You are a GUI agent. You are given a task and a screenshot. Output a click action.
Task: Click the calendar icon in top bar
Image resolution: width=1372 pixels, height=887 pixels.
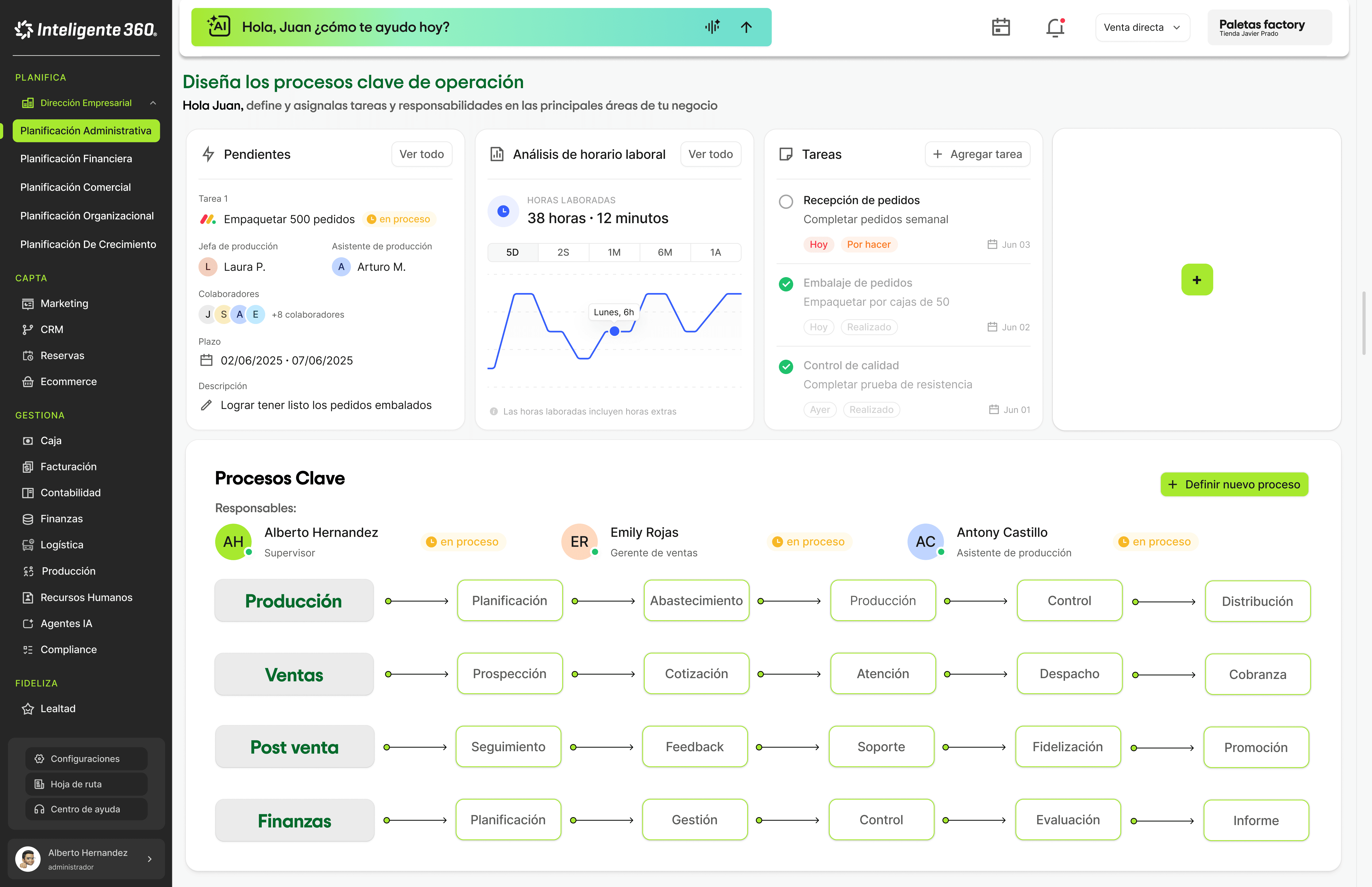pyautogui.click(x=1001, y=27)
